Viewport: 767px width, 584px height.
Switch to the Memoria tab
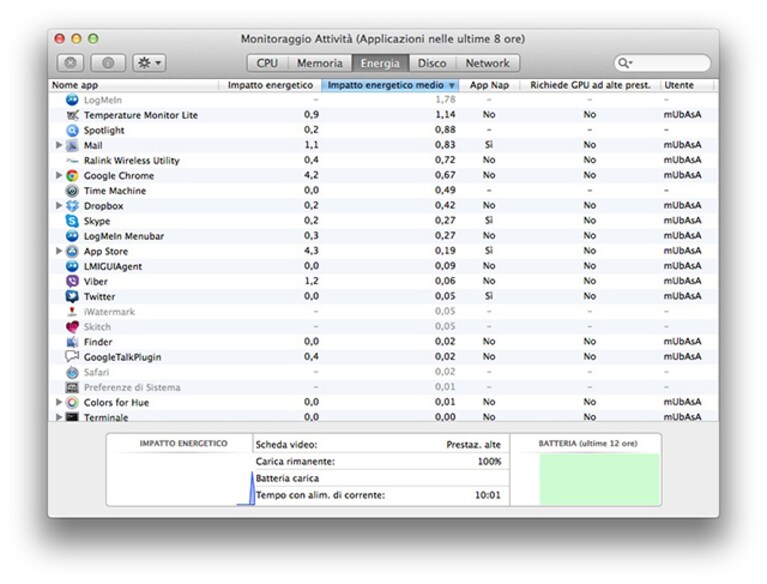(x=319, y=63)
